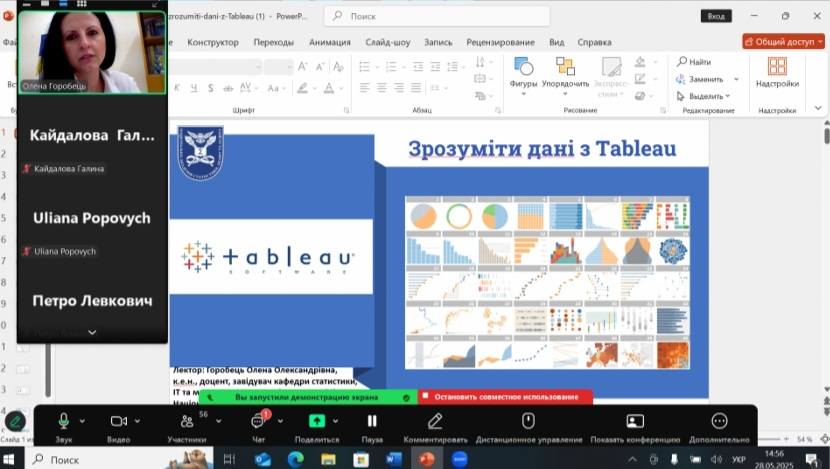Click Показать конференцию icon
The width and height of the screenshot is (830, 469).
pyautogui.click(x=635, y=421)
